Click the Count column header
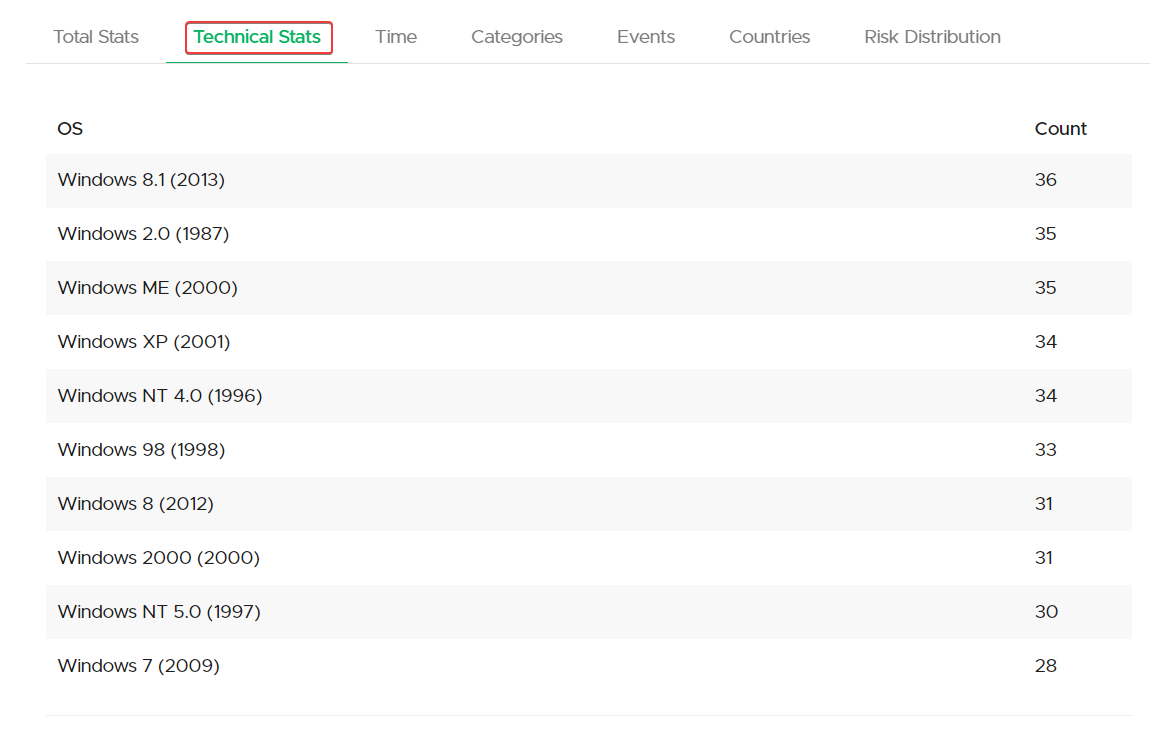The width and height of the screenshot is (1150, 738). (x=1060, y=129)
